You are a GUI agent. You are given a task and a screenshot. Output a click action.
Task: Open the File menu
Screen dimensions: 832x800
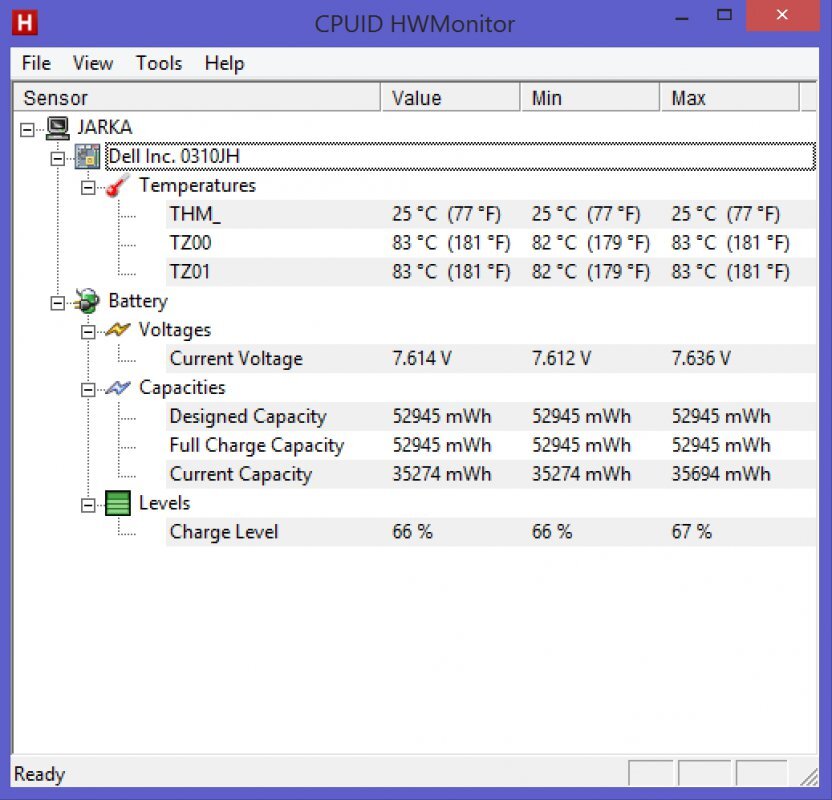pyautogui.click(x=35, y=63)
